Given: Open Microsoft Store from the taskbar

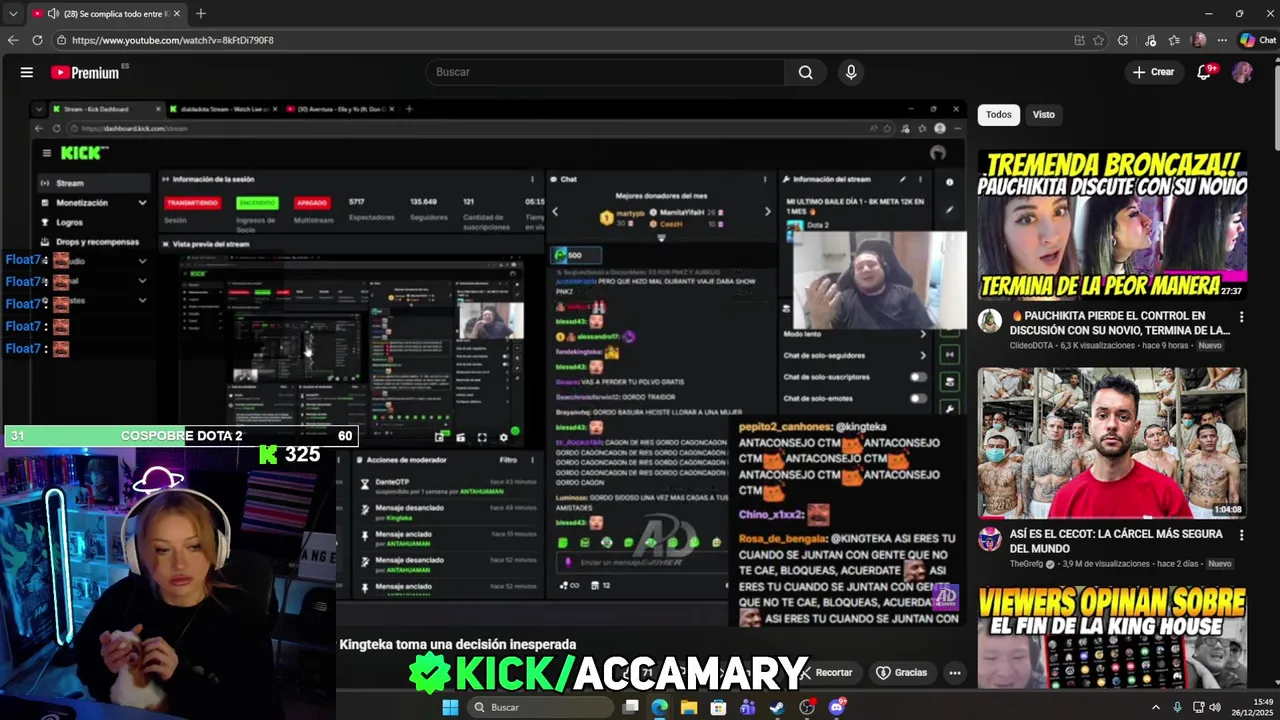Looking at the screenshot, I should point(718,707).
